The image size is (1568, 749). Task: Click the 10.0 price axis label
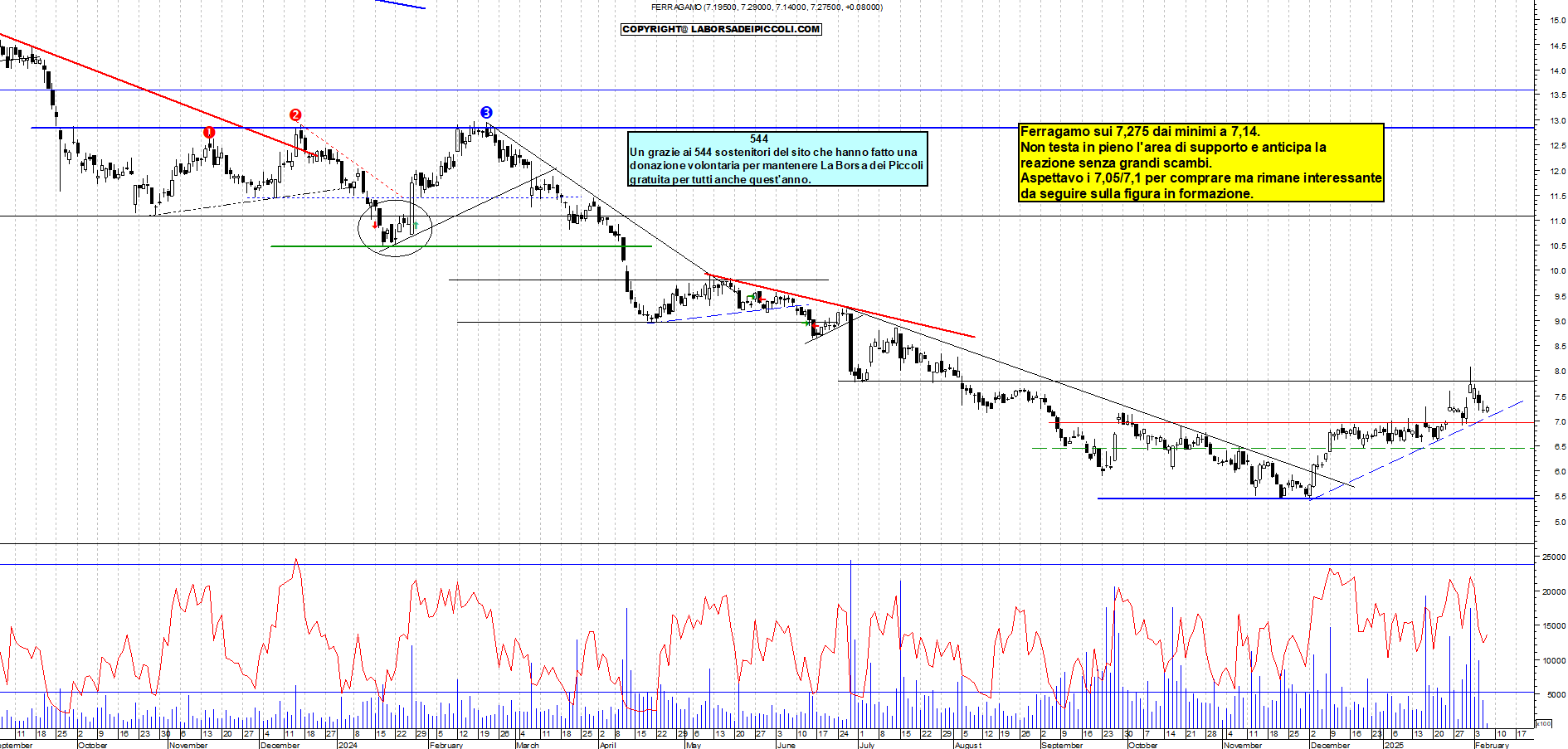tap(1557, 271)
